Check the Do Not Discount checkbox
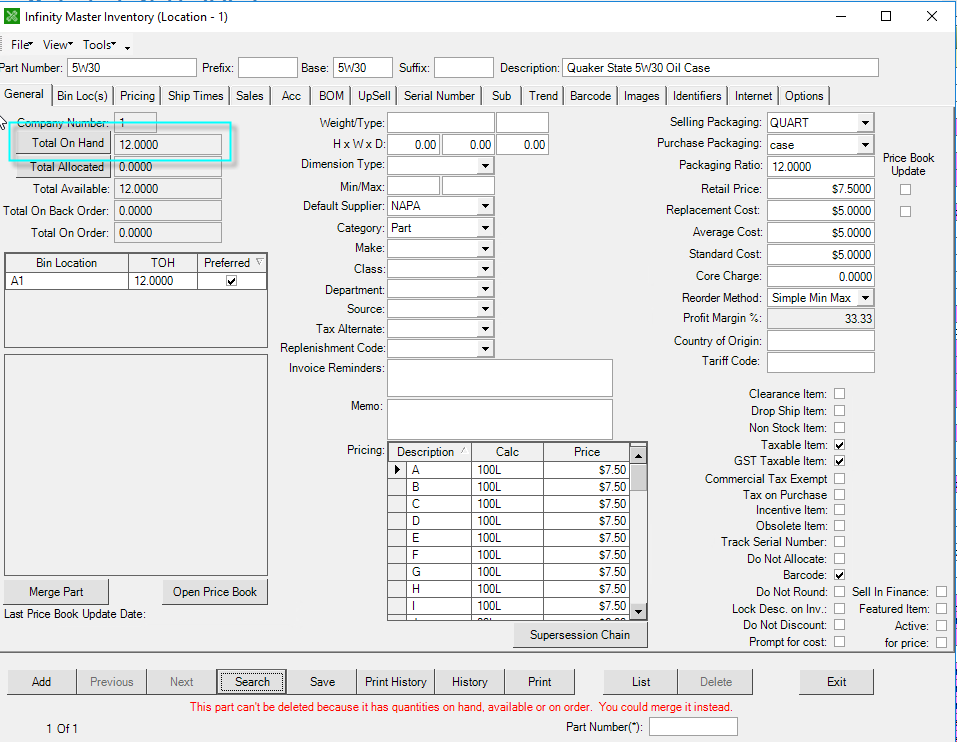The height and width of the screenshot is (742, 957). tap(839, 625)
